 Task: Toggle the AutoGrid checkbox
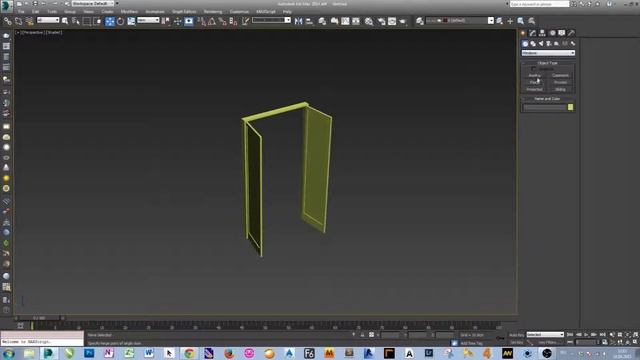coord(533,69)
